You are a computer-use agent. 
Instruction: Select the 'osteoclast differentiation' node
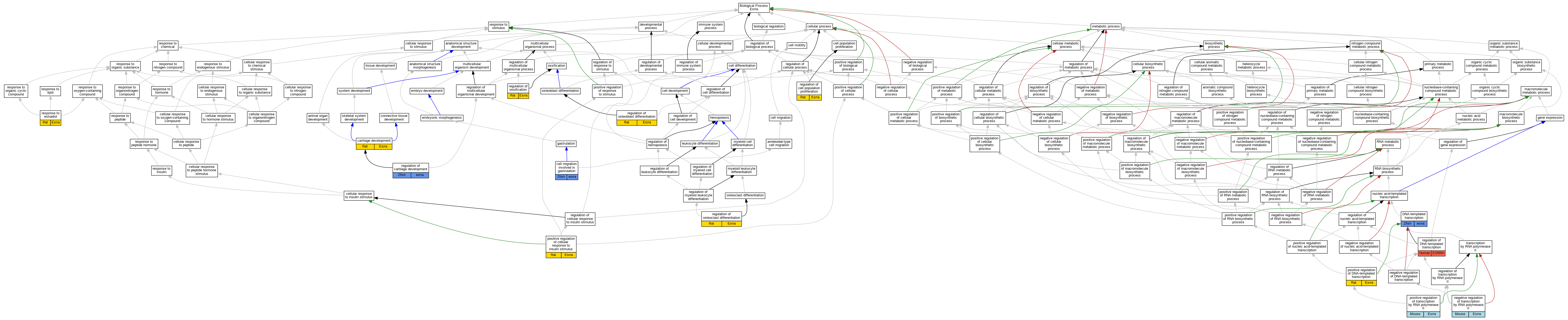pyautogui.click(x=745, y=195)
